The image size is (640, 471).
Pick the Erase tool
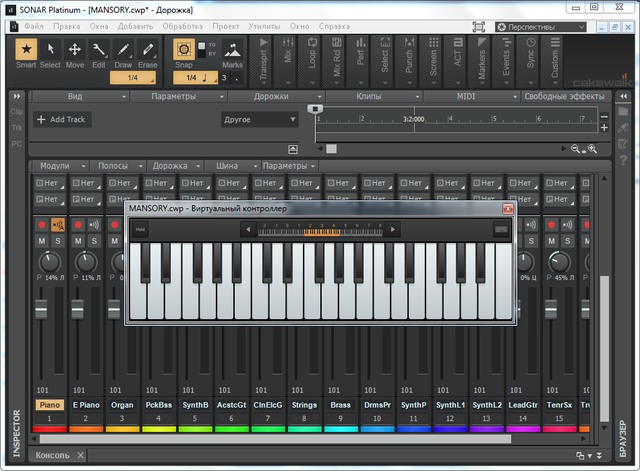(x=147, y=51)
